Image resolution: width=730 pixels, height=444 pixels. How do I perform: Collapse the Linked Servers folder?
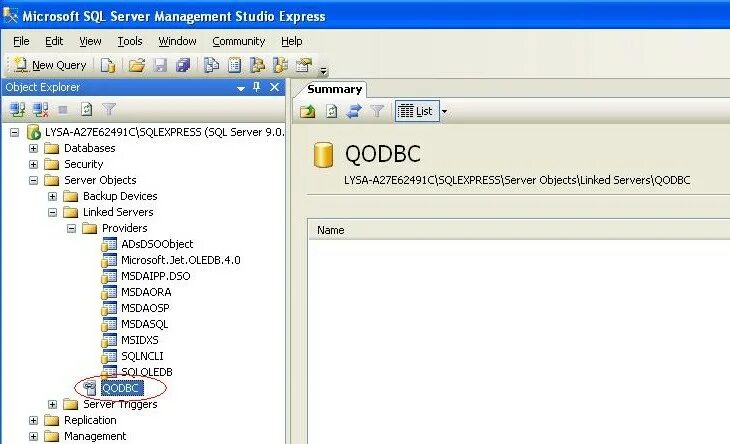53,212
